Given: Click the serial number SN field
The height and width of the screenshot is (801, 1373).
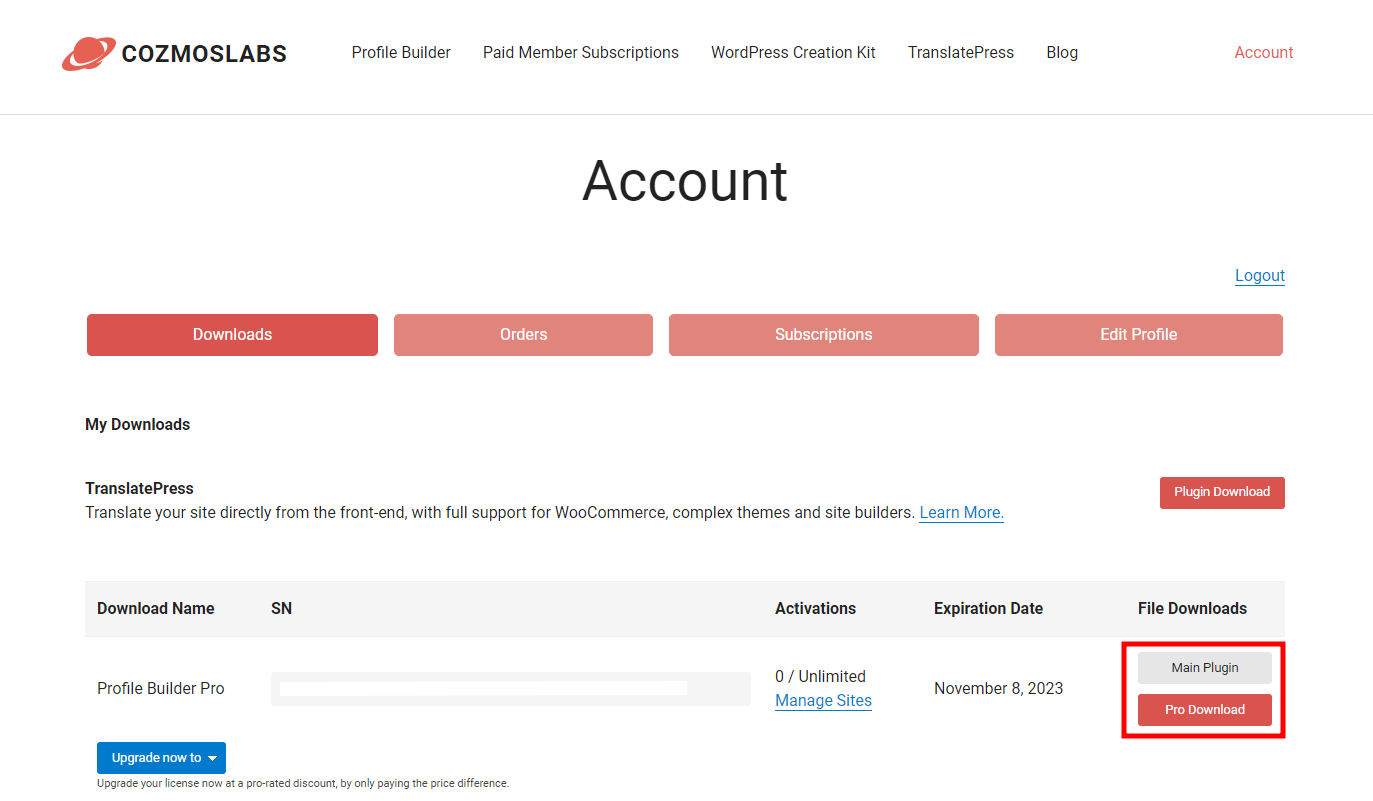Looking at the screenshot, I should tap(511, 689).
